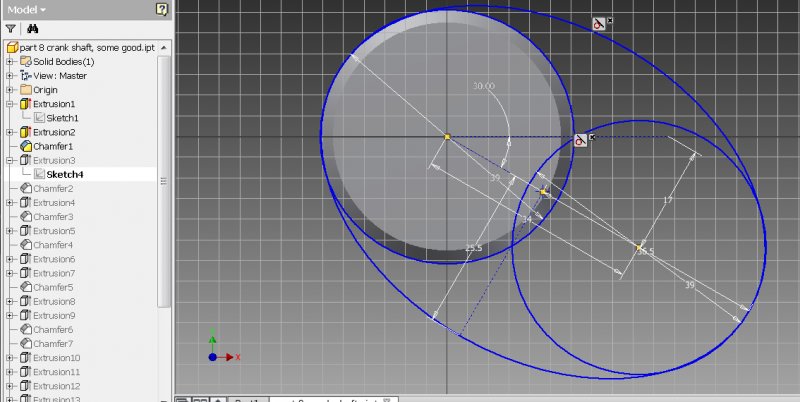Click the Extrusion10 feature icon
This screenshot has height=402, width=800.
(x=26, y=358)
